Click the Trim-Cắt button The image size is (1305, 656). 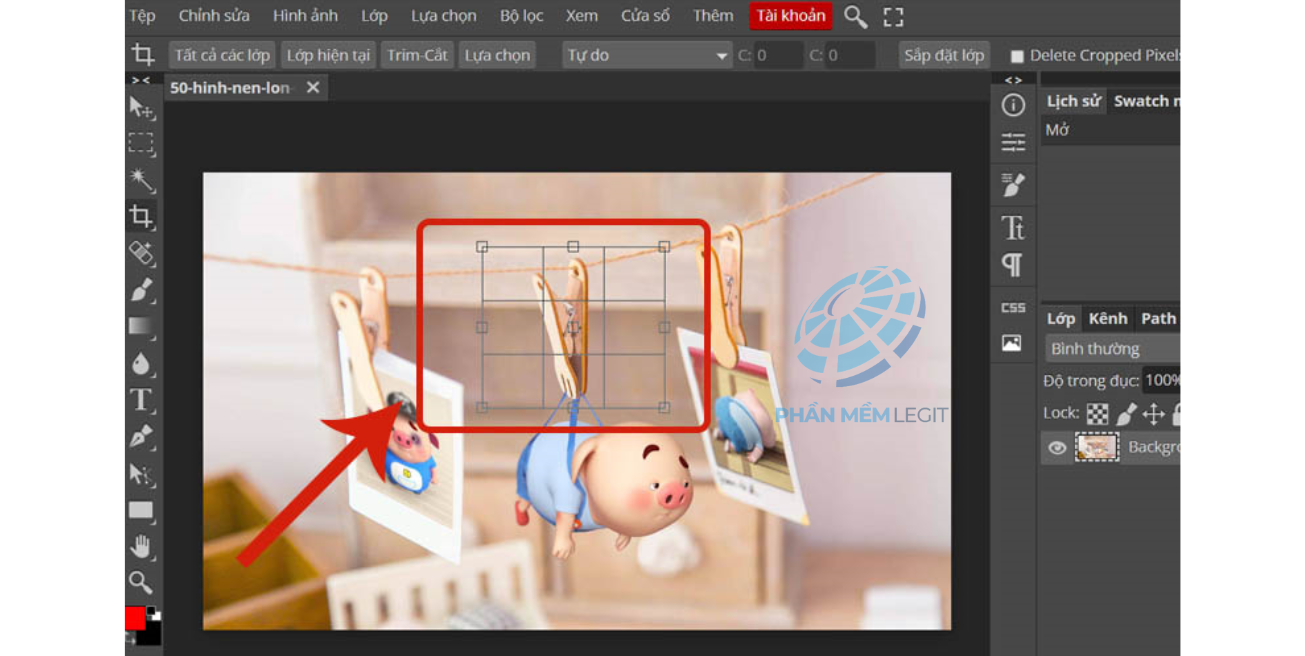417,55
